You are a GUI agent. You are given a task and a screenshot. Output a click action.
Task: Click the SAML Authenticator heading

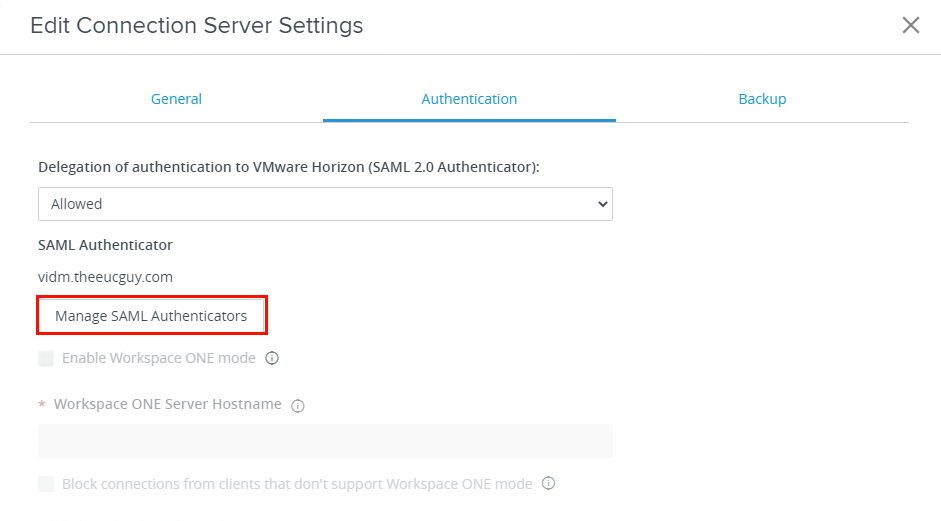click(x=105, y=245)
